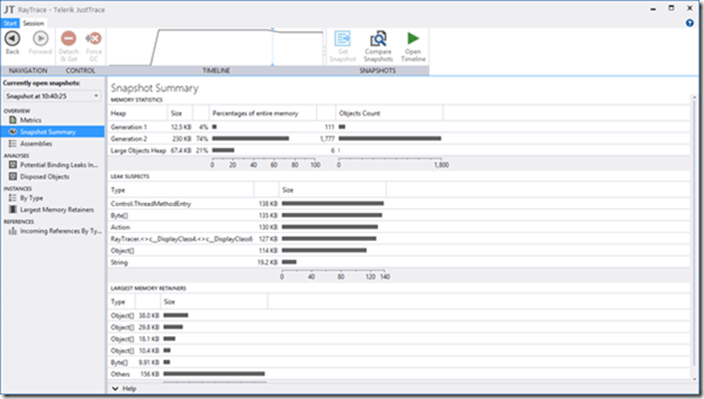Switch to the Session ribbon tab
This screenshot has height=399, width=704.
coord(33,23)
